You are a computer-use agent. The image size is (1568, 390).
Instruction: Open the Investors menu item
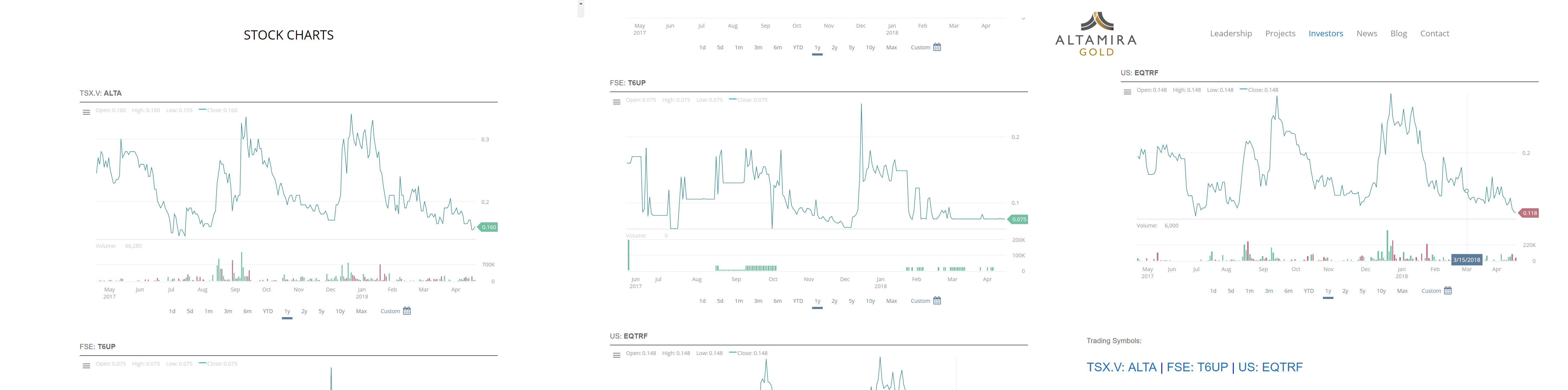tap(1326, 34)
